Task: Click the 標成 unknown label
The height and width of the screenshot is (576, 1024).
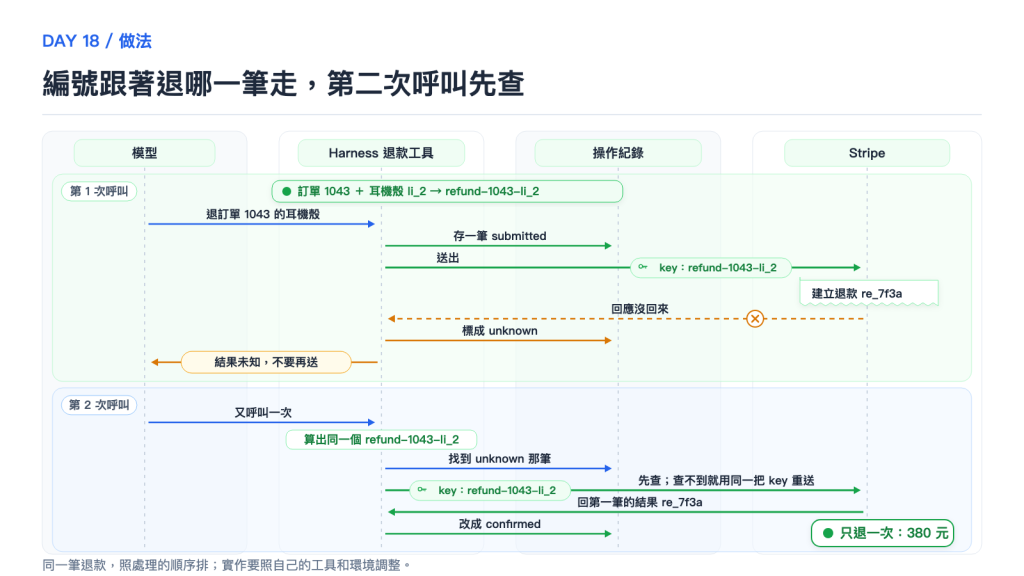Action: [x=500, y=330]
